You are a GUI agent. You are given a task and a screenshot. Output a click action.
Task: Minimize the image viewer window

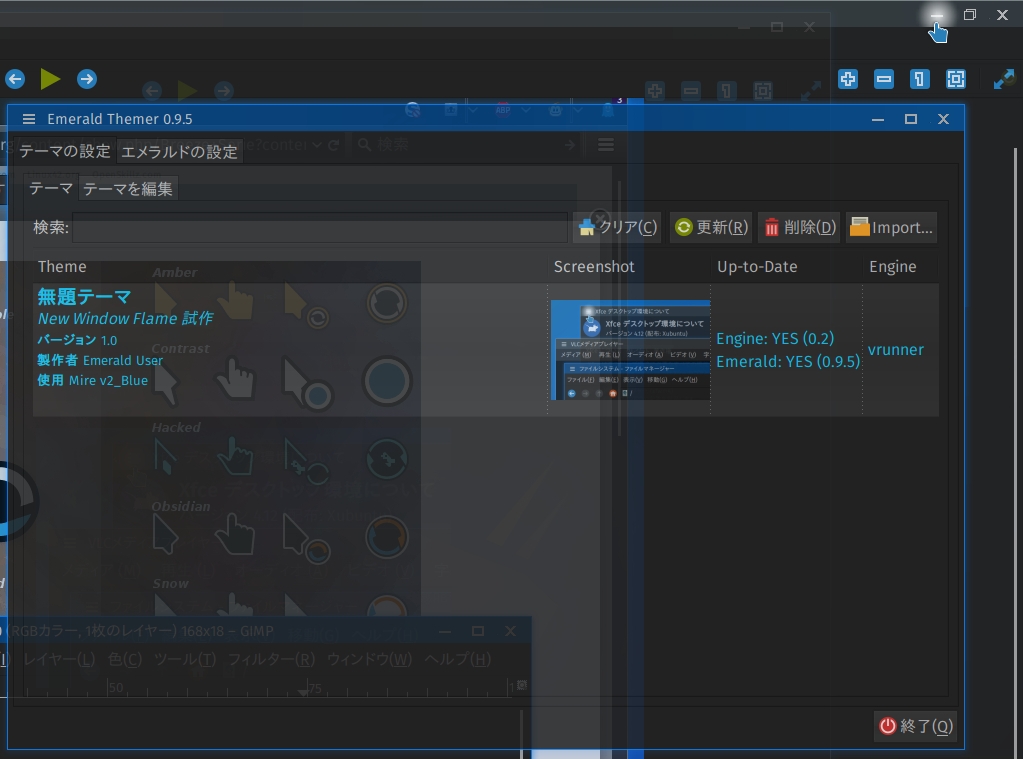point(937,14)
